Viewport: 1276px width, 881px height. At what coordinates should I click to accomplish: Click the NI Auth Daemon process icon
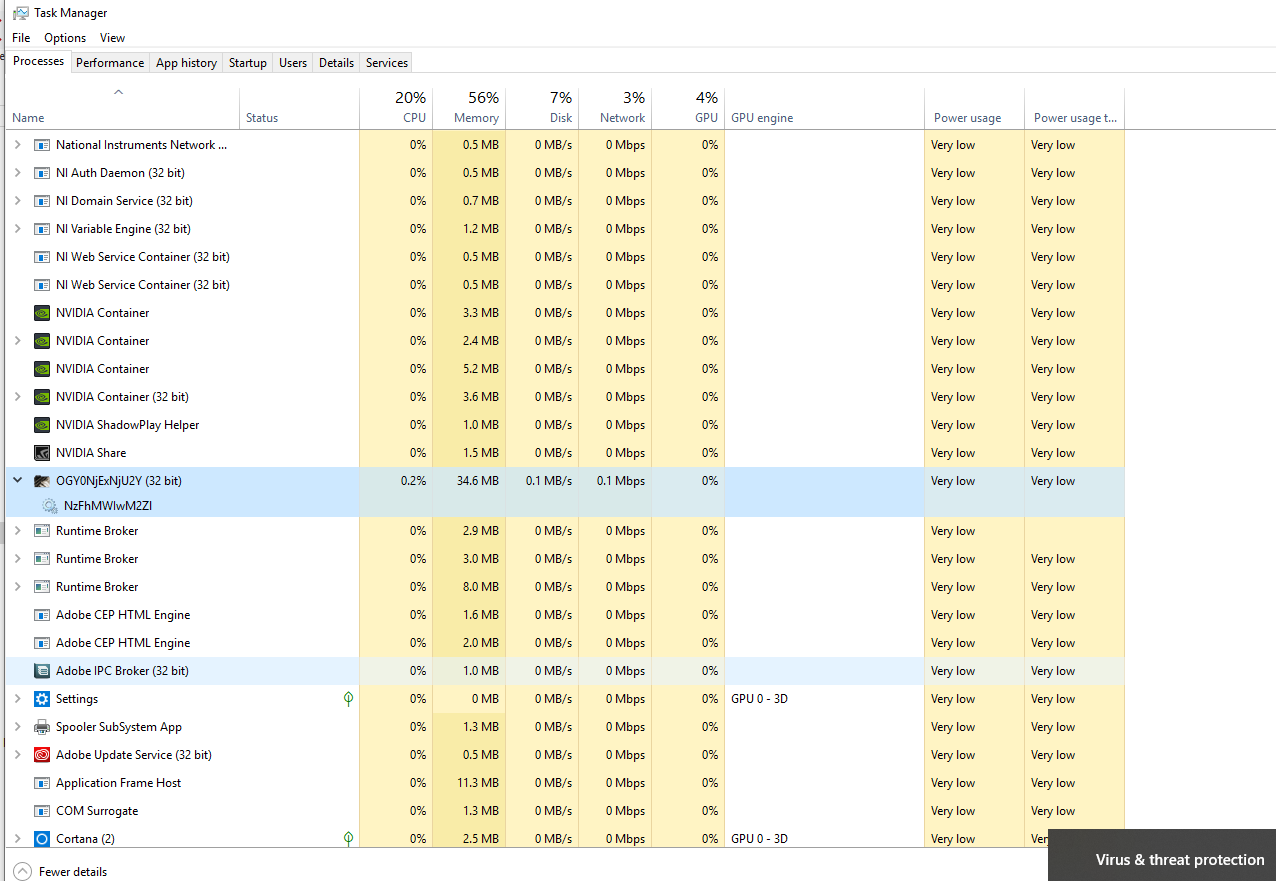42,173
